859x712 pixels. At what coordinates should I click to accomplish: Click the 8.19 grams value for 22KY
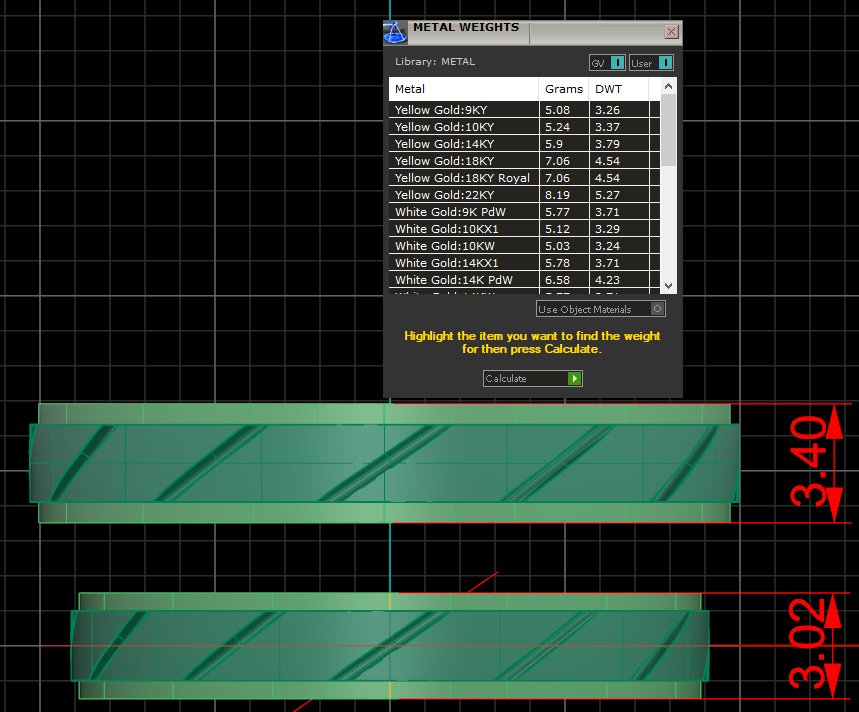pos(558,195)
